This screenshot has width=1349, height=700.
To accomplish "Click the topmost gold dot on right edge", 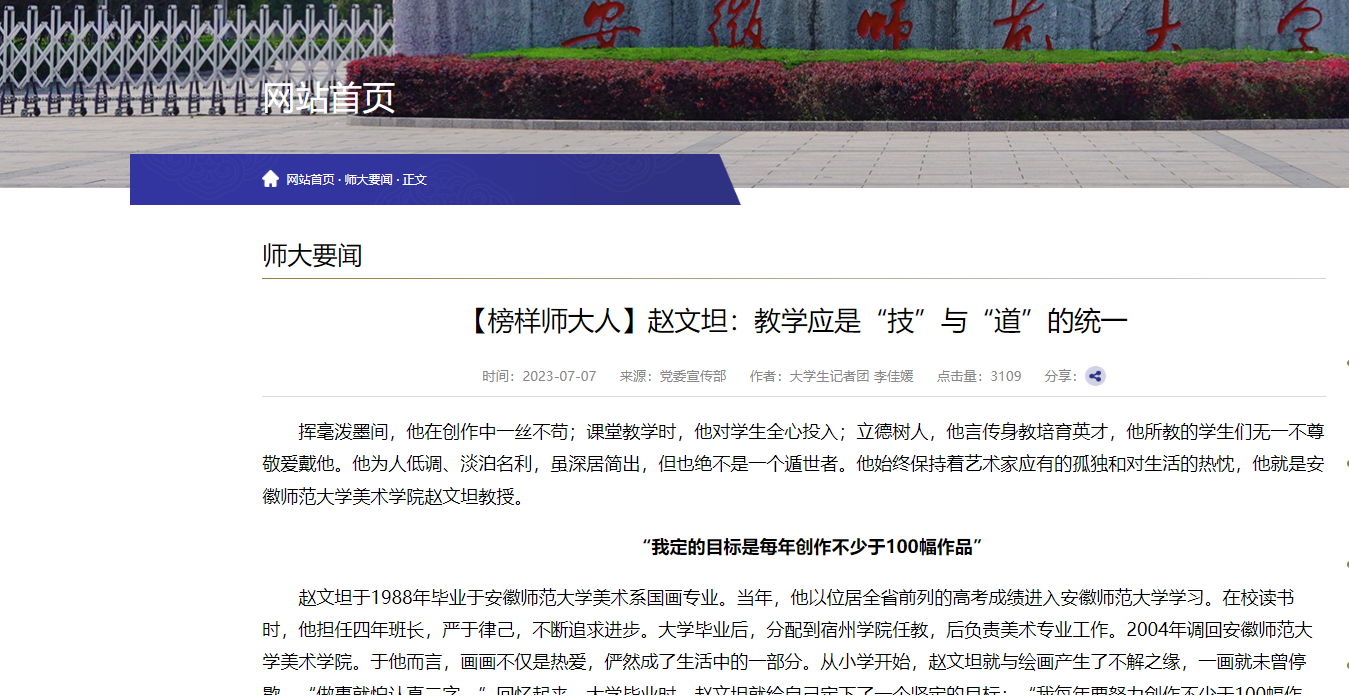I will [x=1346, y=363].
